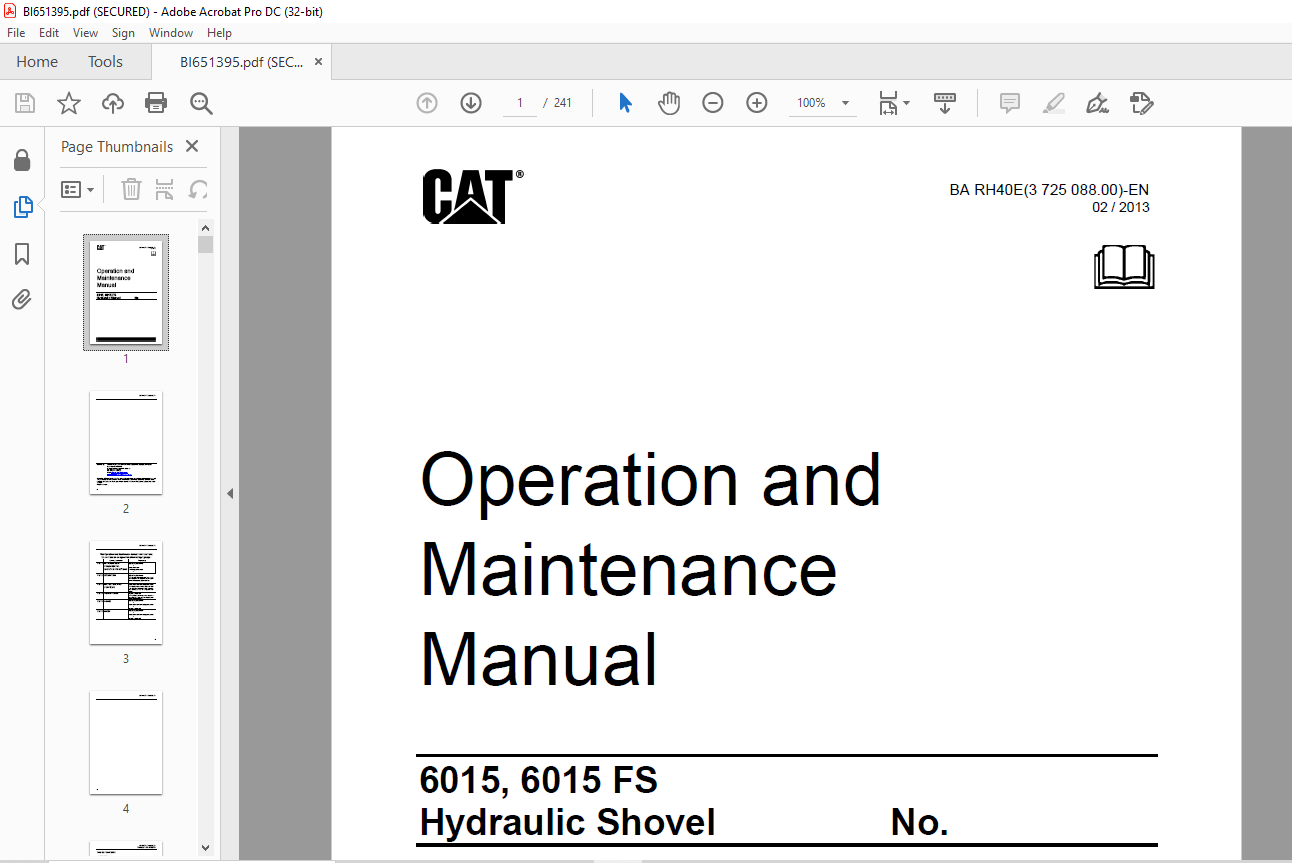Switch to the Home tab

(x=37, y=62)
